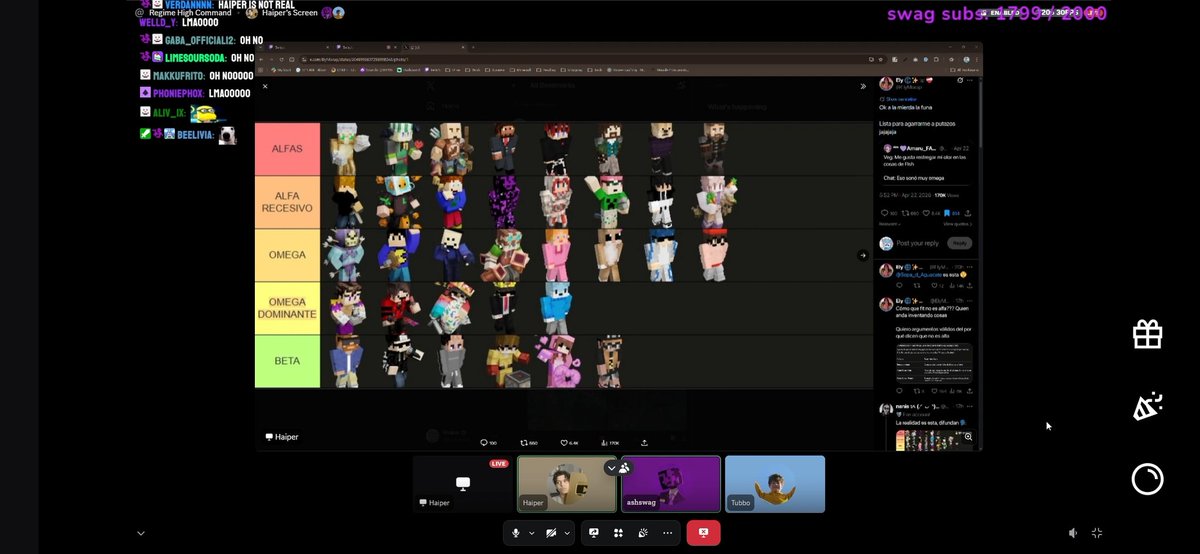Click 'Regime High Command' channel name
Image resolution: width=1200 pixels, height=554 pixels.
point(190,13)
